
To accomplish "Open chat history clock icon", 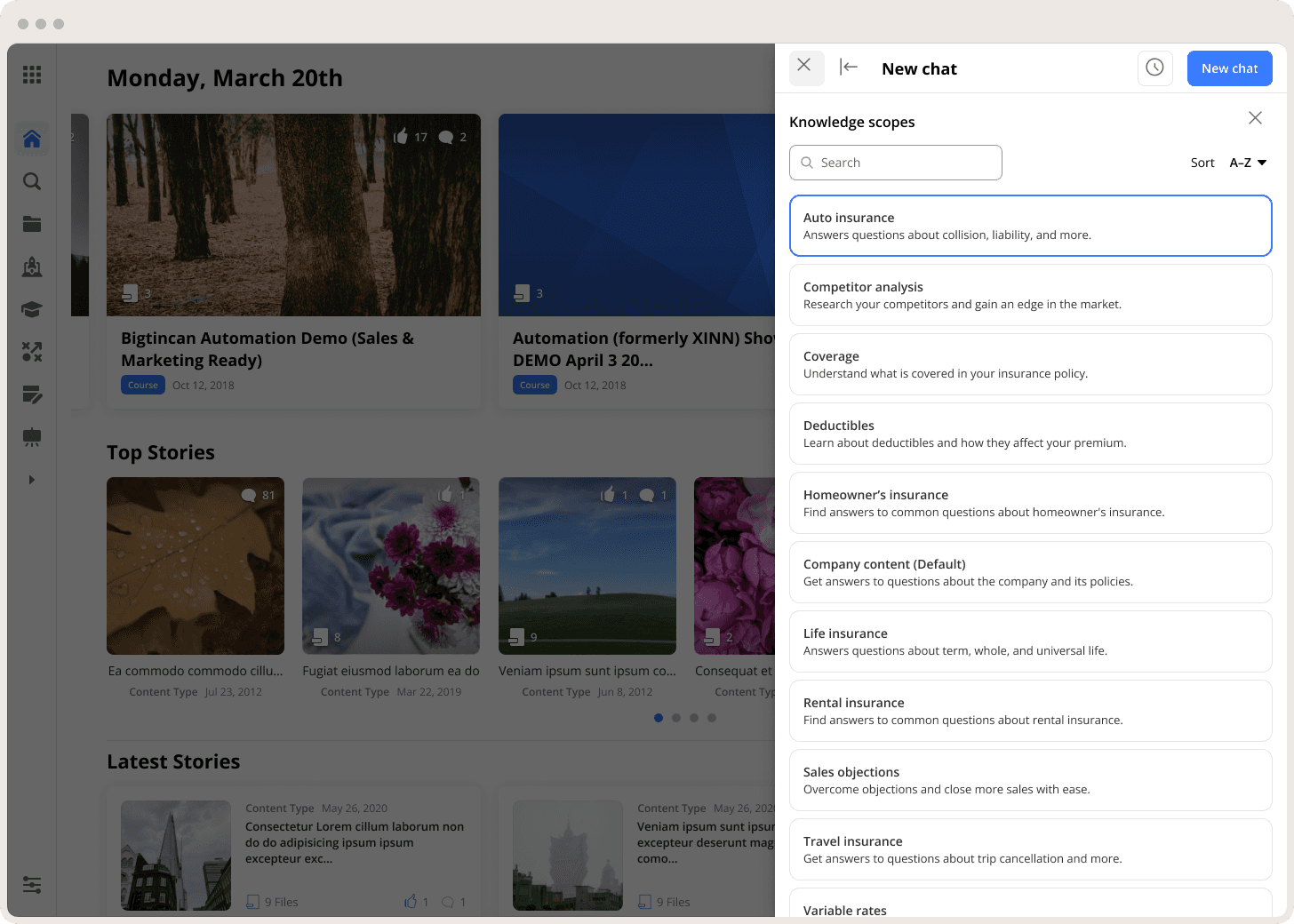I will 1155,68.
